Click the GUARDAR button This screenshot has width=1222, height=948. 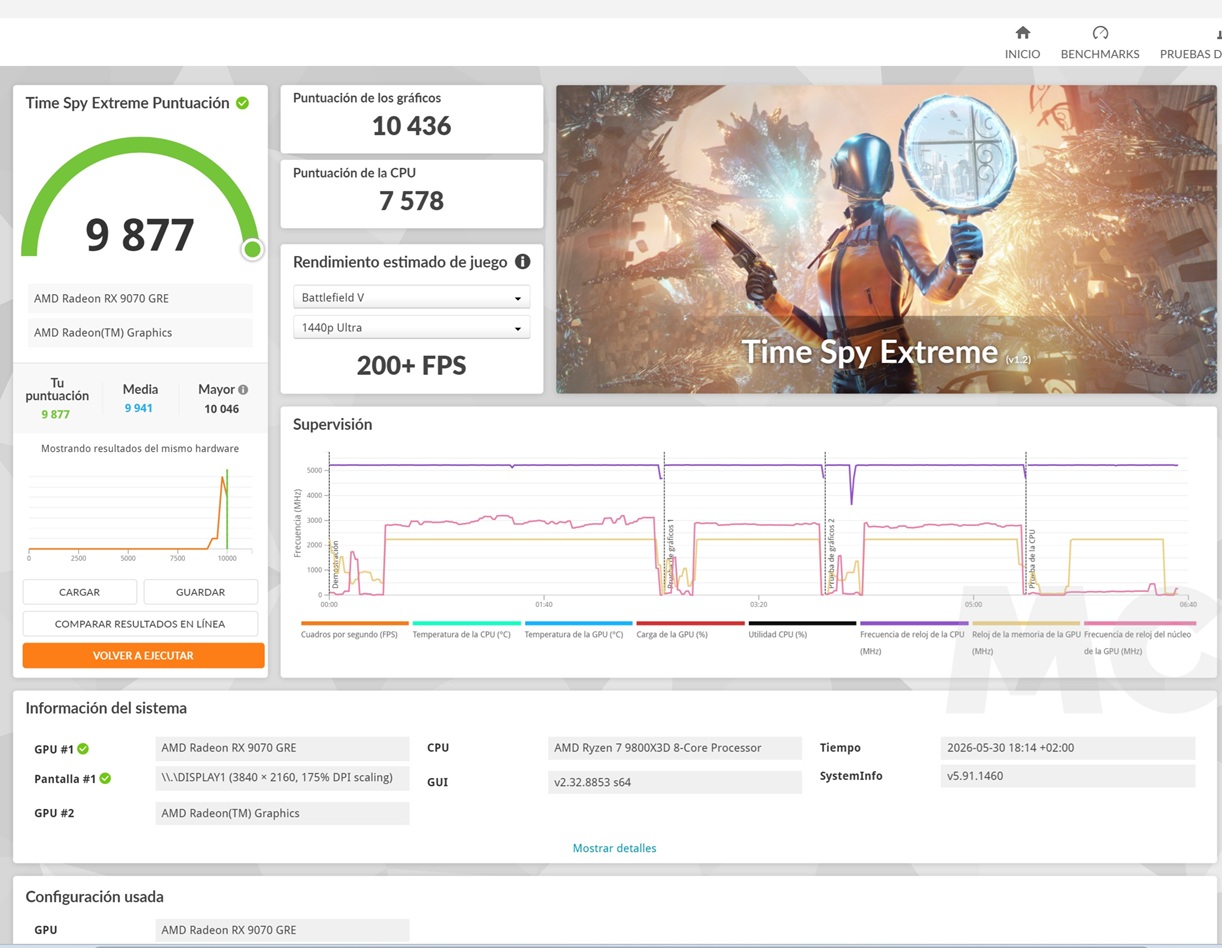coord(200,592)
